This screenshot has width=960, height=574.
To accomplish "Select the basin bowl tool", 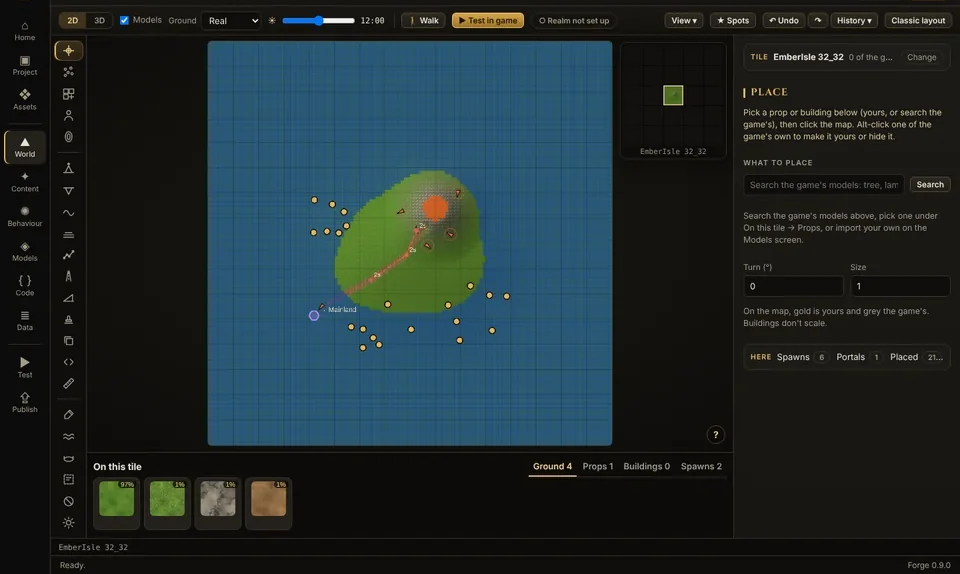I will pos(69,458).
